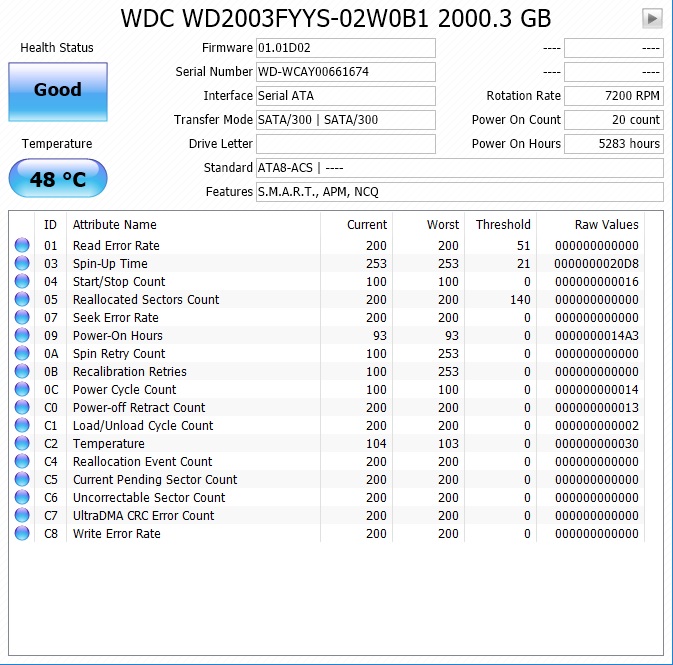Click the Transfer Mode field

pos(346,120)
